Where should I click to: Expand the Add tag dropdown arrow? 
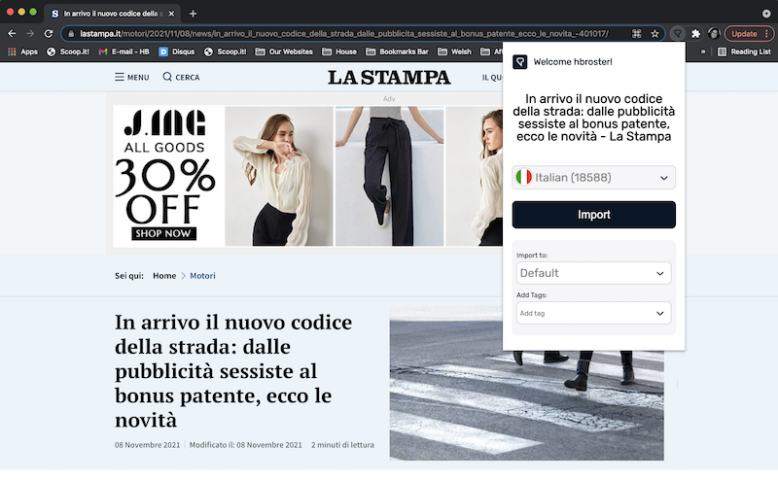pos(660,313)
